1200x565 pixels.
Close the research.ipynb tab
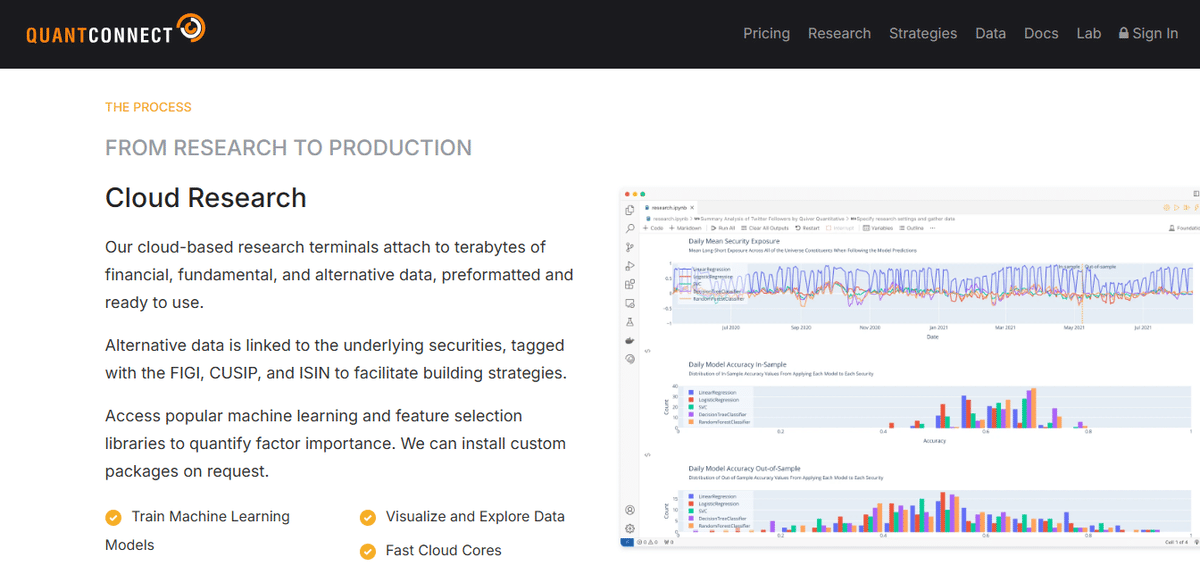click(691, 207)
